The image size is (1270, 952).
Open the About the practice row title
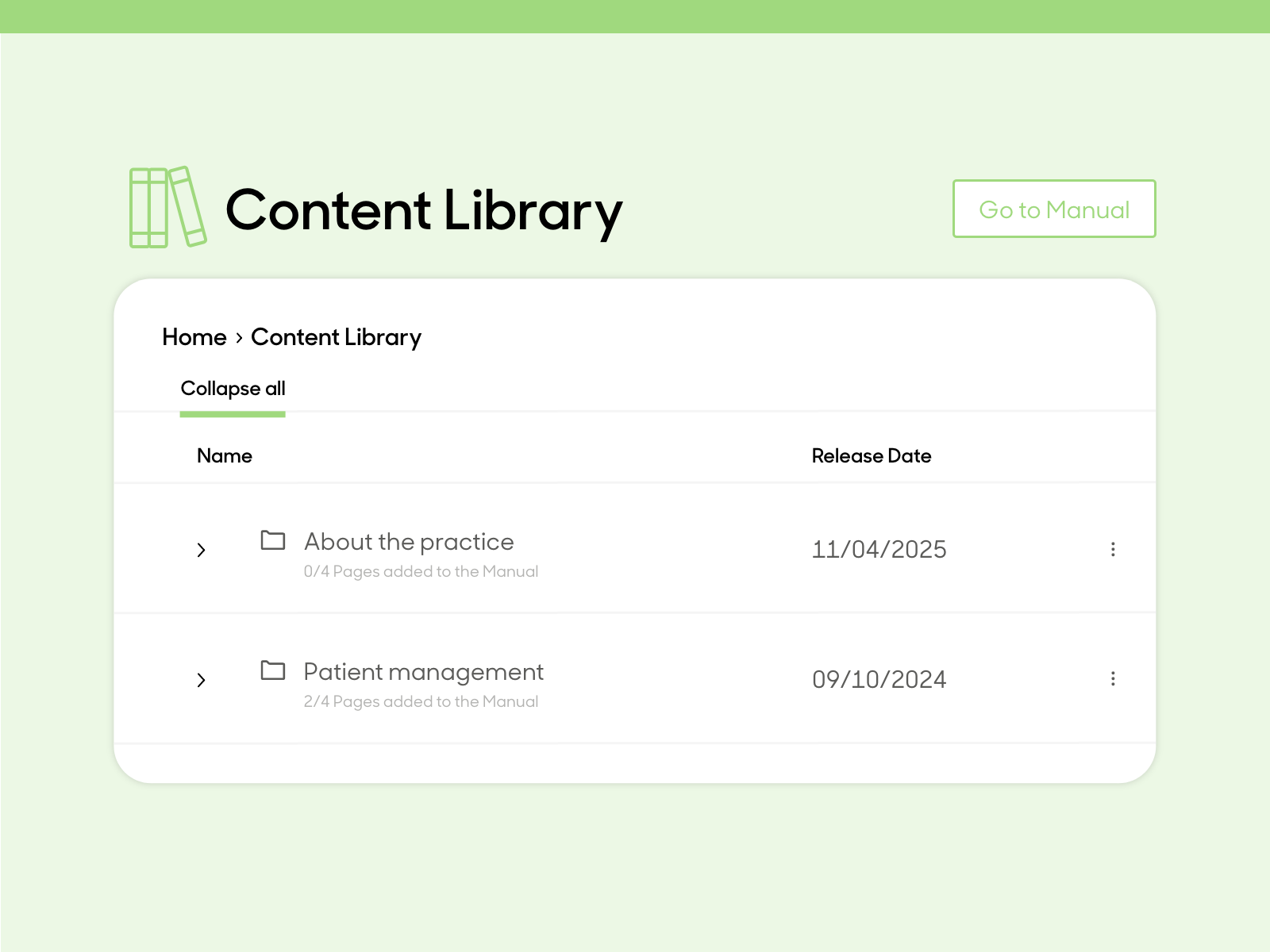[x=409, y=542]
